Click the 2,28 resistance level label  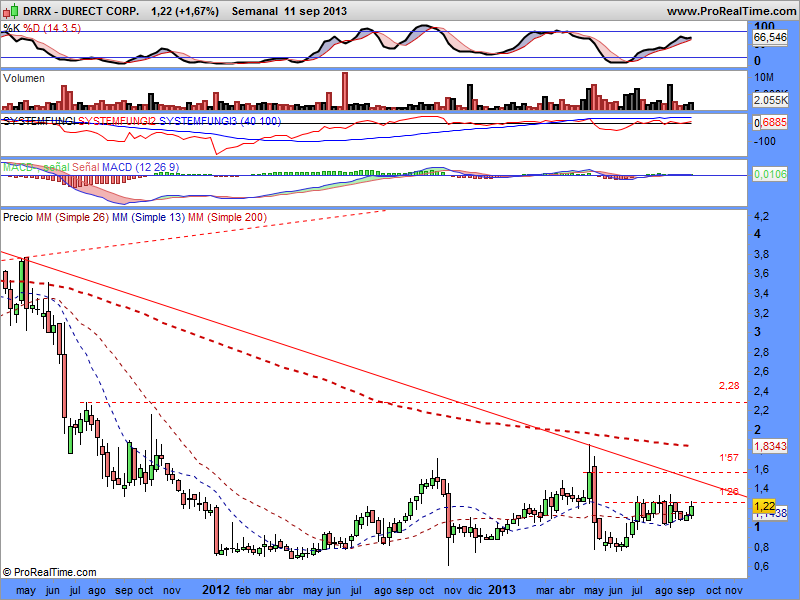(729, 386)
